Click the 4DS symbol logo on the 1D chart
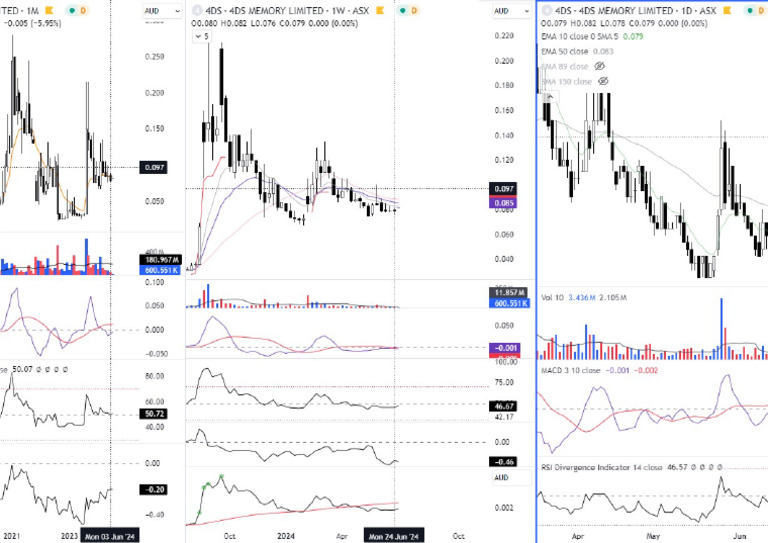Viewport: 768px width, 543px height. (x=547, y=10)
